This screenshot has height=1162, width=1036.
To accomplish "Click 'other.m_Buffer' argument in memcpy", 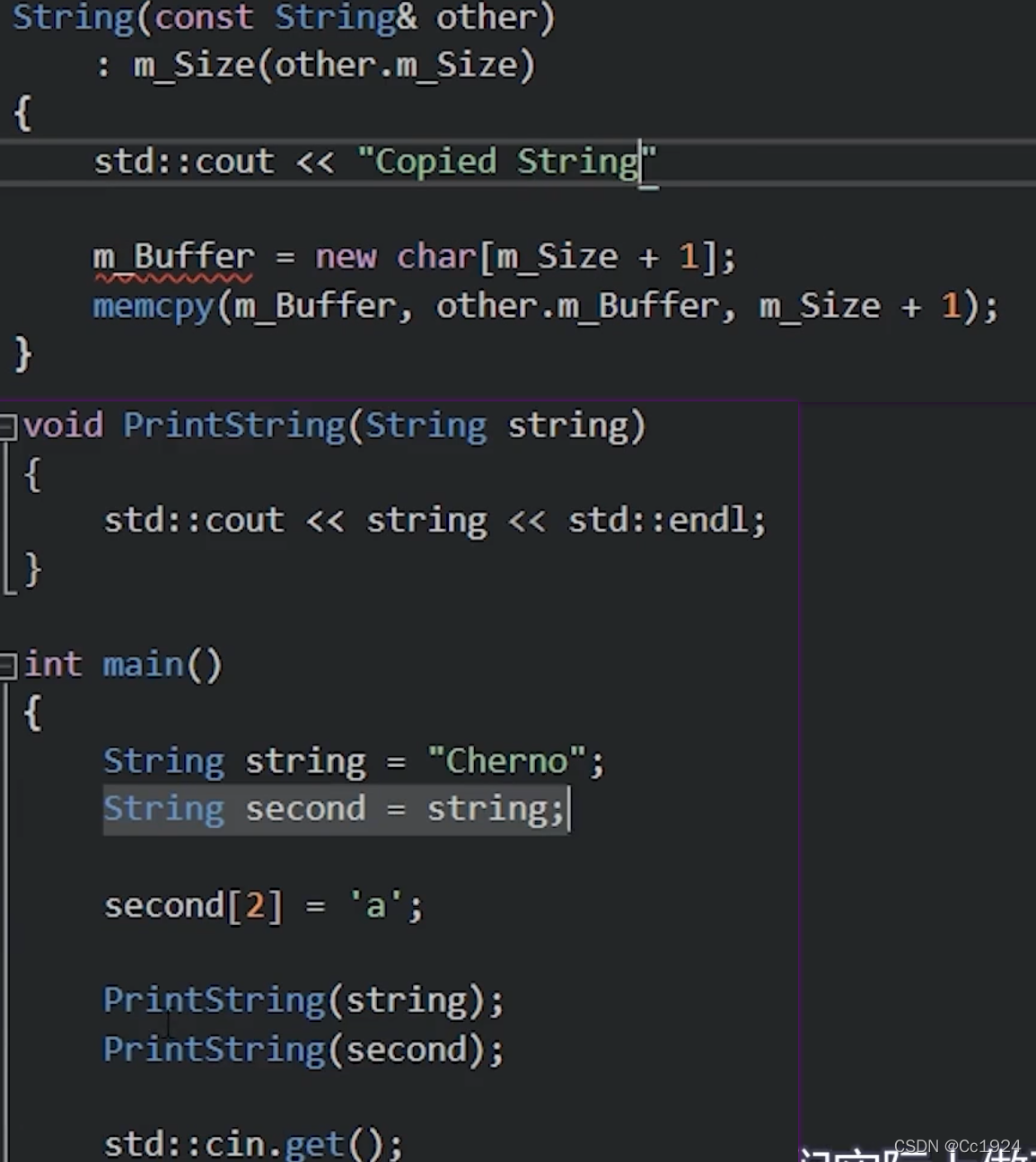I will (x=577, y=306).
